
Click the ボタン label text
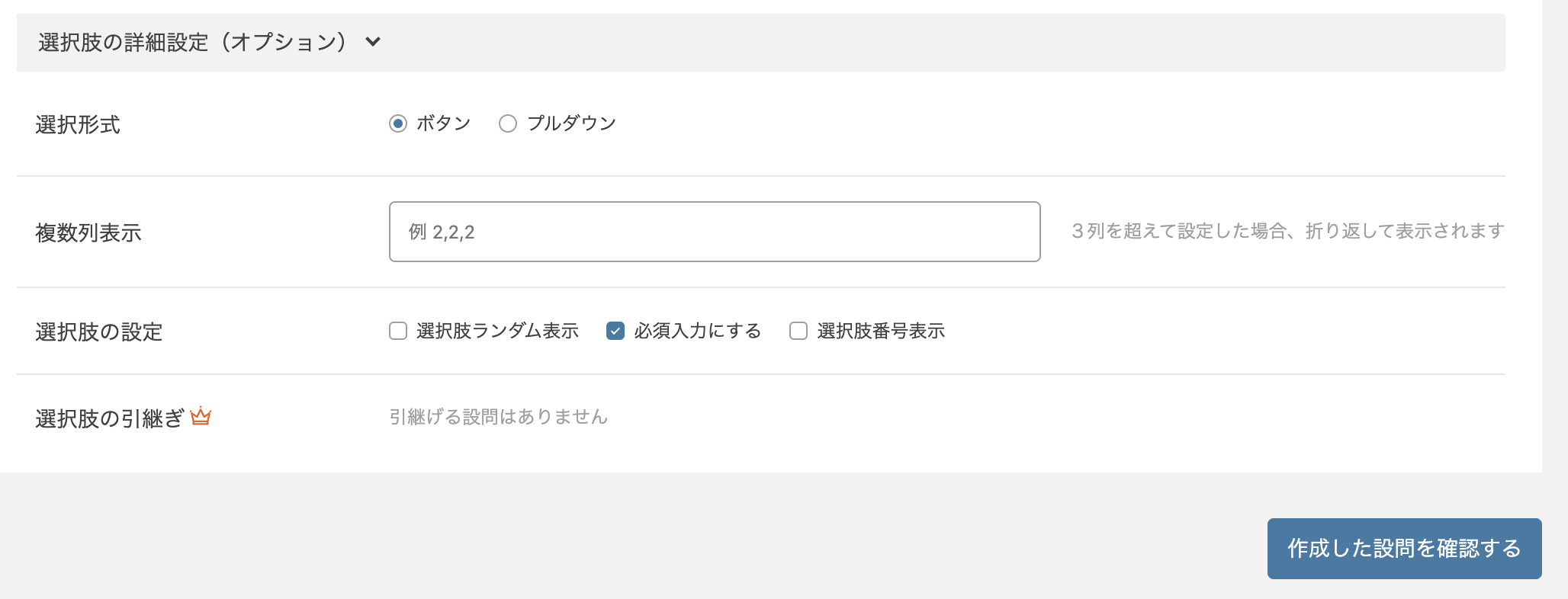coord(444,123)
